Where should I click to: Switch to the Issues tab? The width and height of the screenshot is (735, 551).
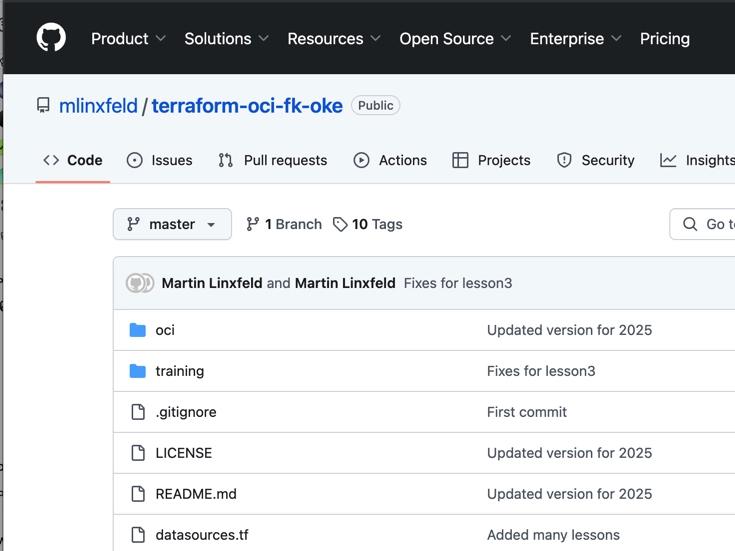pyautogui.click(x=159, y=160)
